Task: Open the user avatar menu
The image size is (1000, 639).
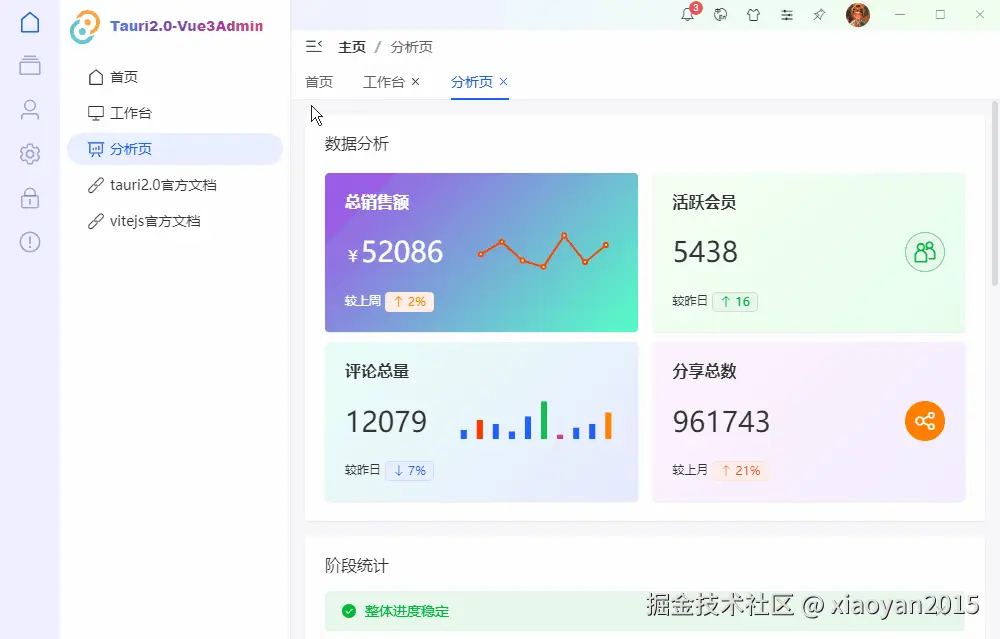Action: (858, 15)
